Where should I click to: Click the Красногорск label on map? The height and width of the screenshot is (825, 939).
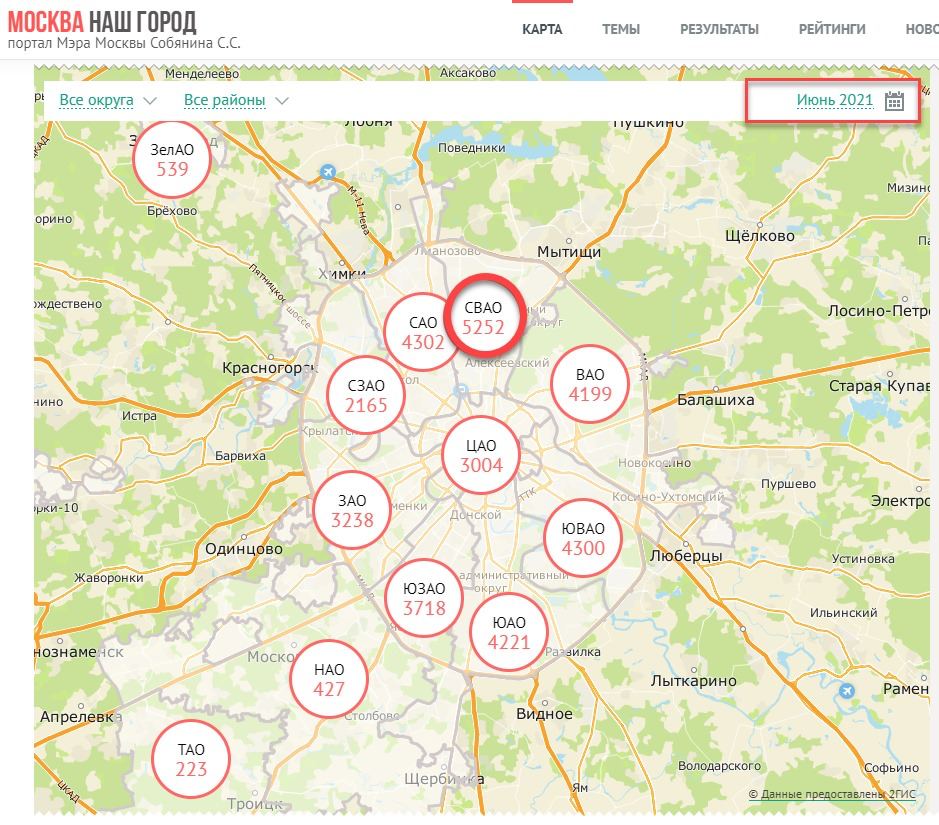point(269,368)
